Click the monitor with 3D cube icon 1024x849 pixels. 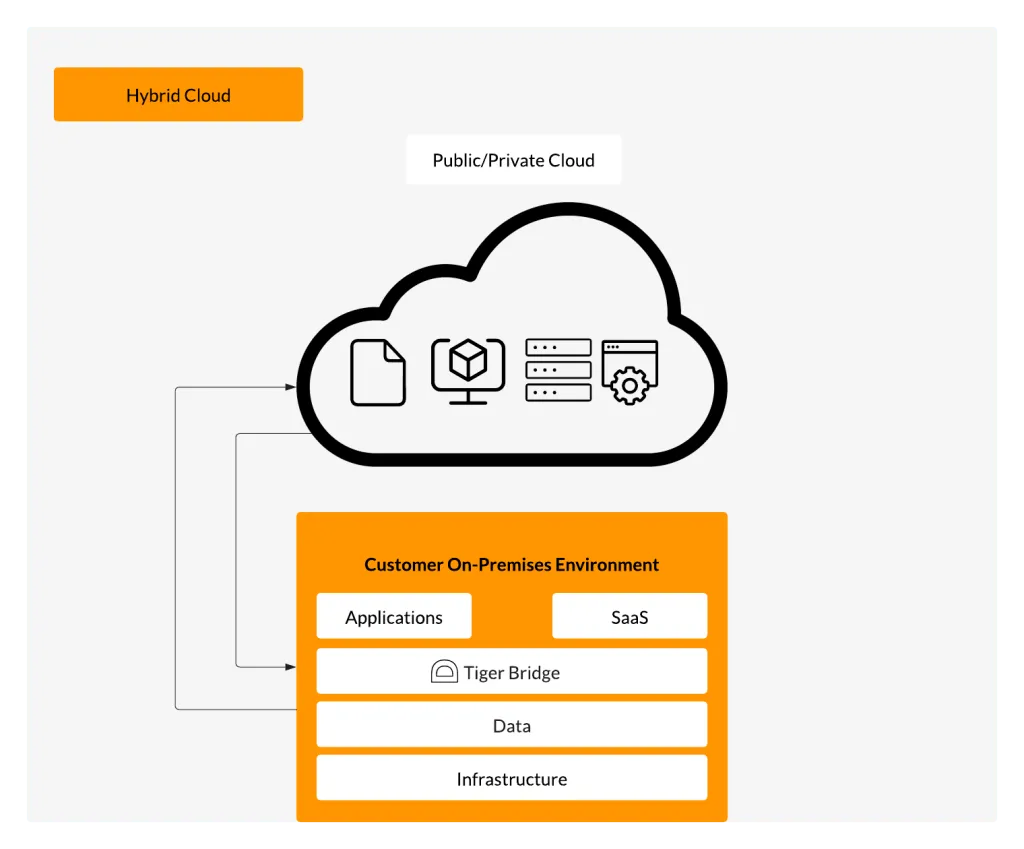(x=468, y=372)
